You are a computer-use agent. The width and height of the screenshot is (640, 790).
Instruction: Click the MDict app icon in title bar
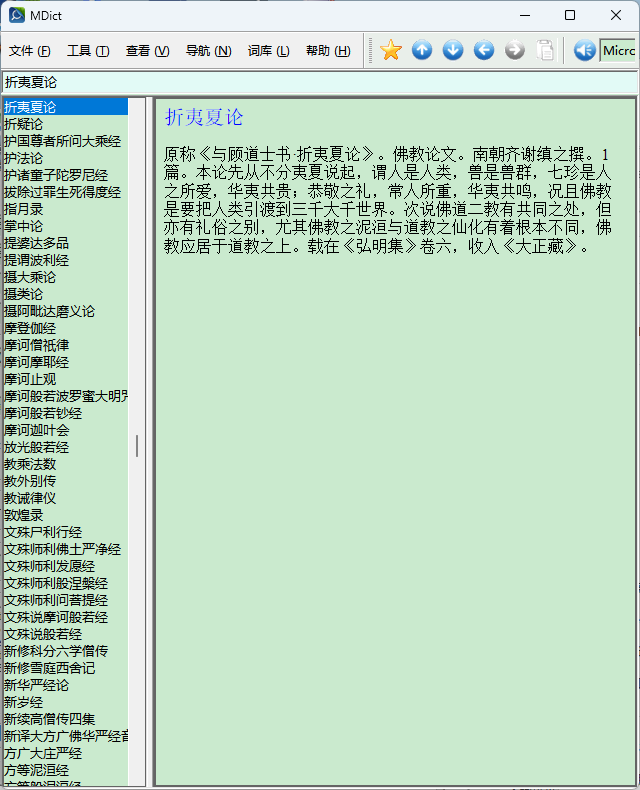tap(17, 15)
